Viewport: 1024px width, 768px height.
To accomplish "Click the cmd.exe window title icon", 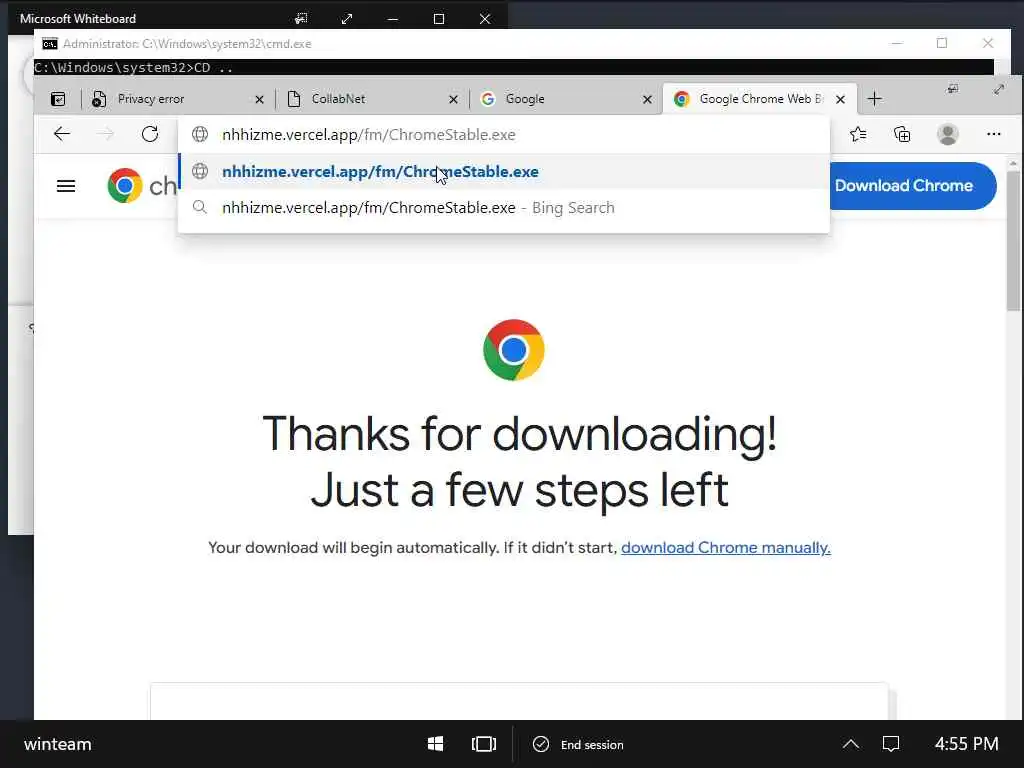I will (x=50, y=44).
